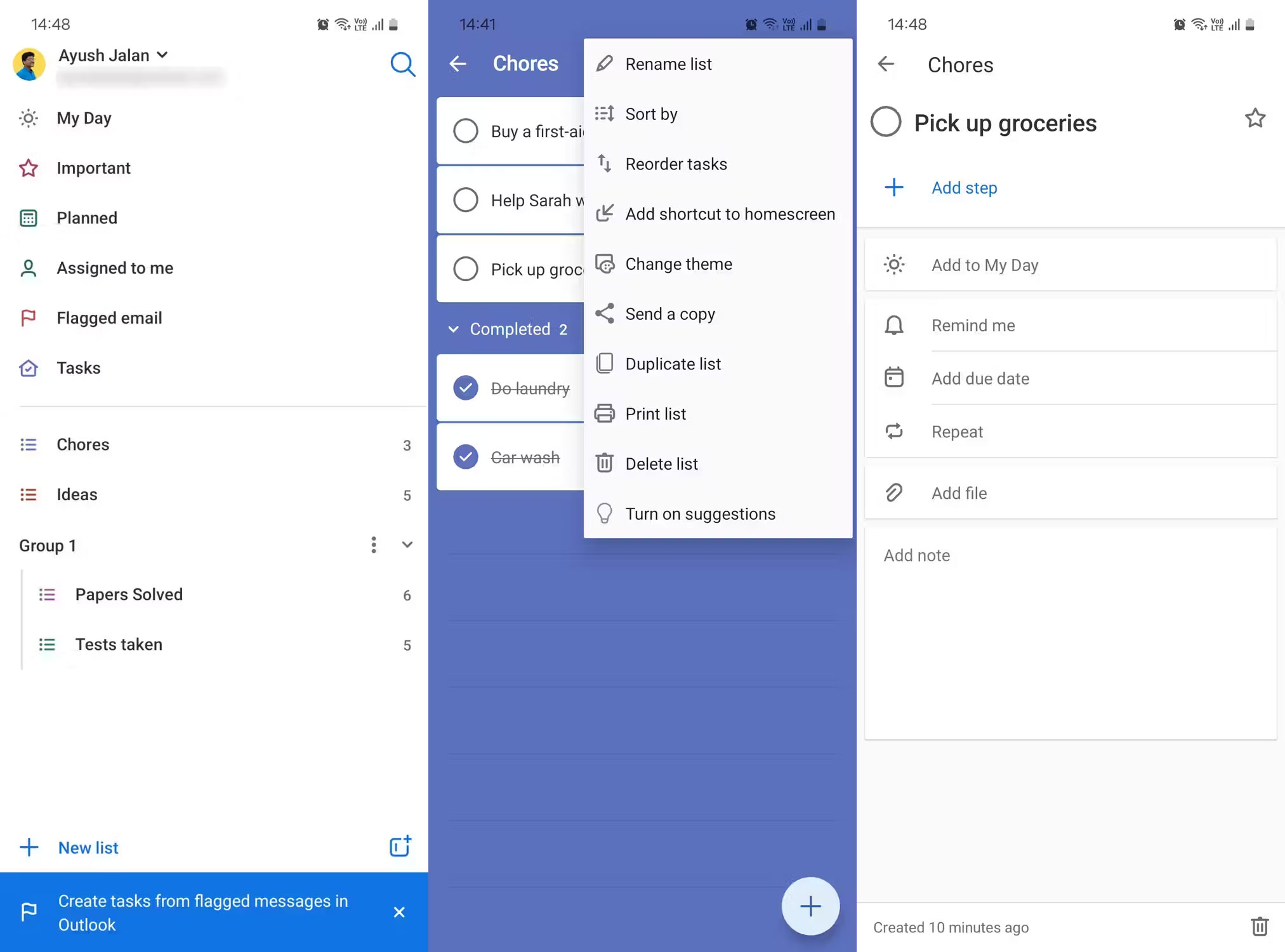Open the search icon
1285x952 pixels.
click(403, 64)
